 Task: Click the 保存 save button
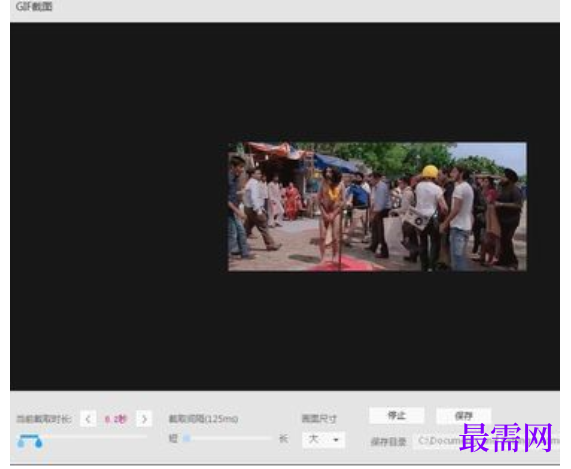click(464, 415)
